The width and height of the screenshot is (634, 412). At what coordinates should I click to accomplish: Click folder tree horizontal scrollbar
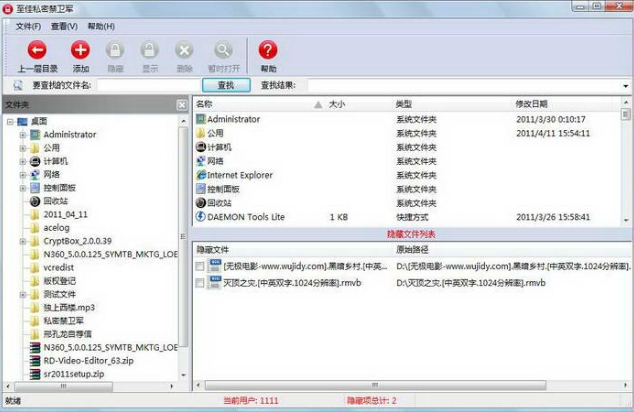(x=63, y=387)
